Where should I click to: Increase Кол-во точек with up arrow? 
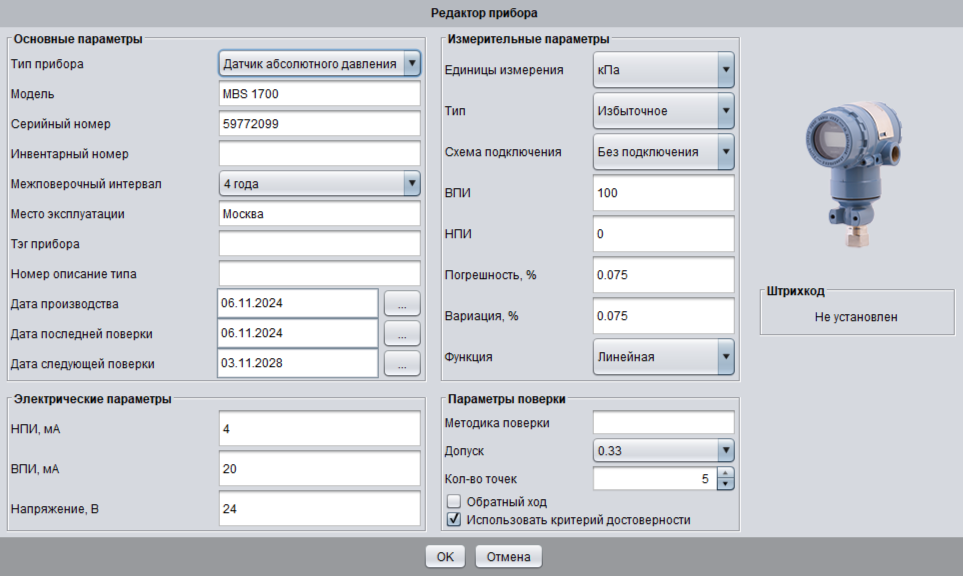pos(726,473)
